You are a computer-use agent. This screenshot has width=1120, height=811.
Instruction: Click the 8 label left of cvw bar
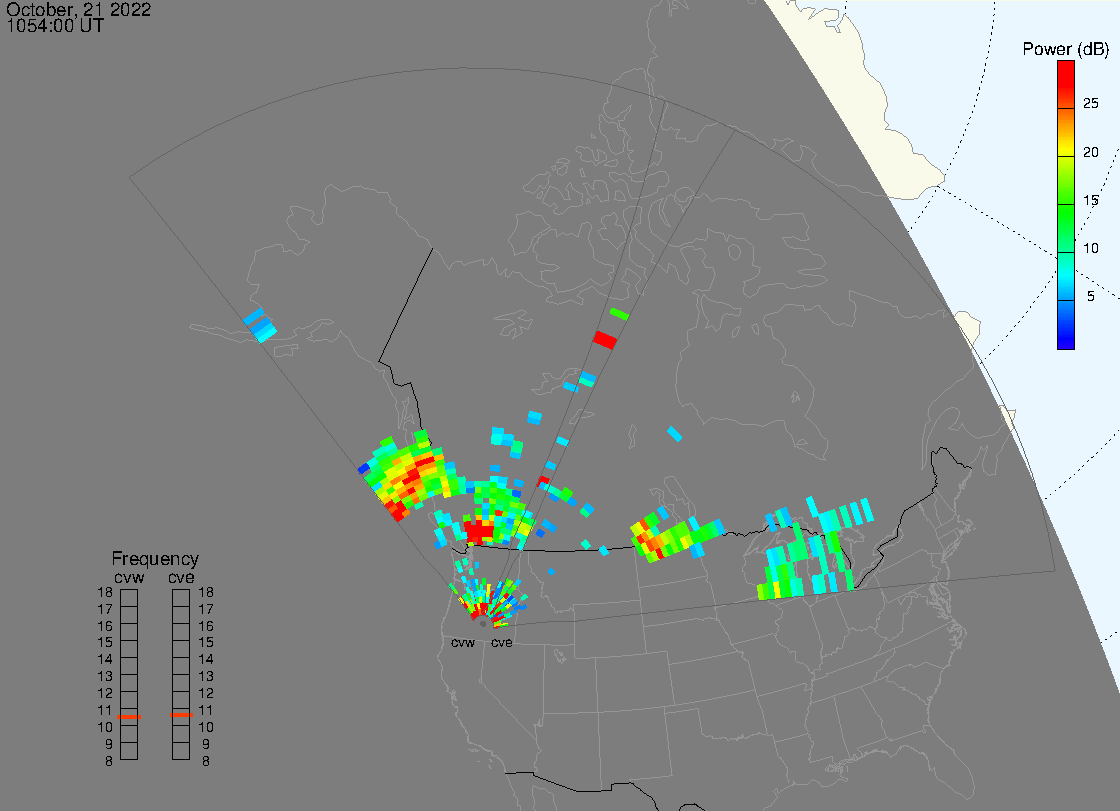pos(109,762)
